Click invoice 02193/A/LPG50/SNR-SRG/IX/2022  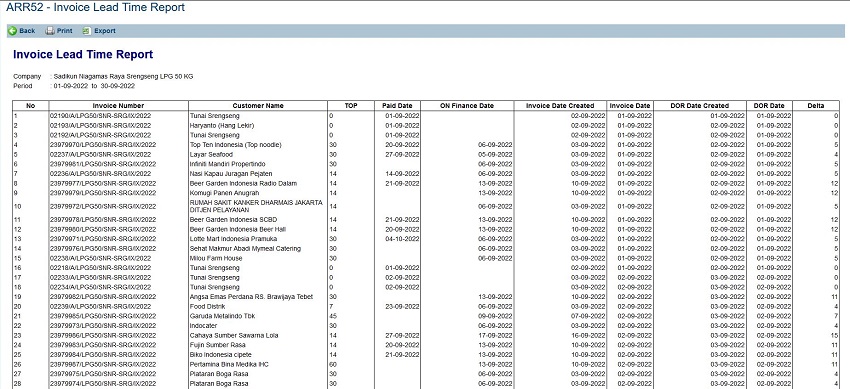pos(100,126)
